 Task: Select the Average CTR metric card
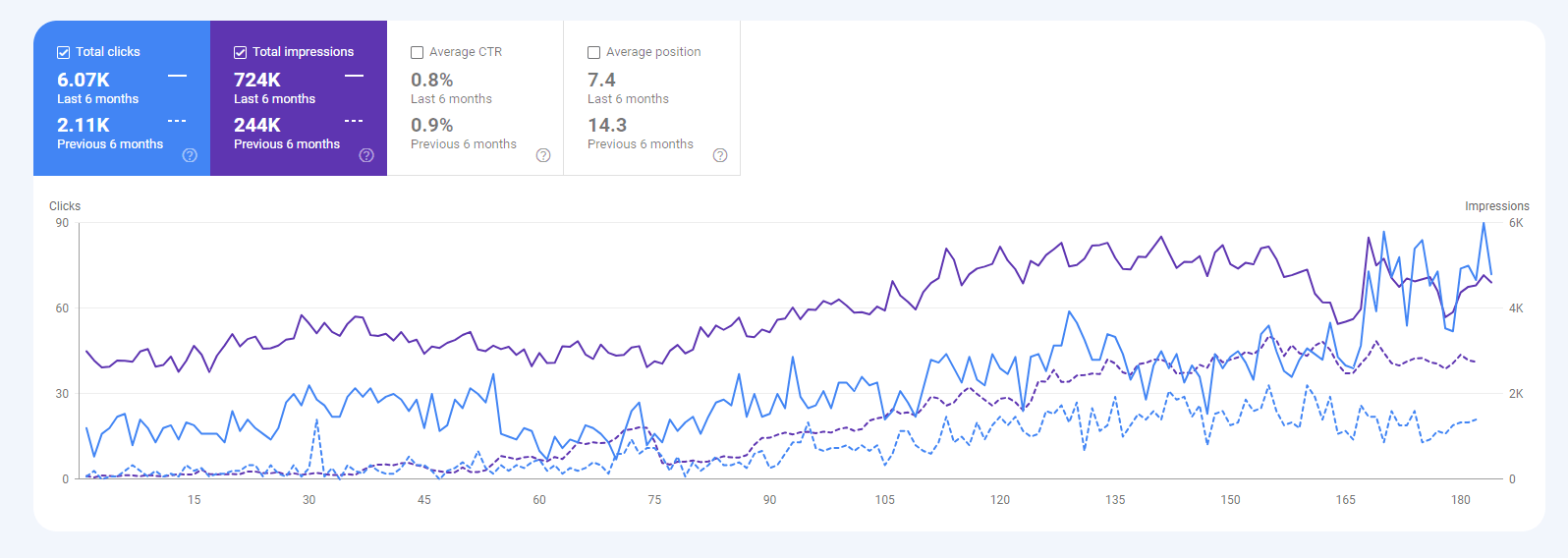tap(475, 98)
